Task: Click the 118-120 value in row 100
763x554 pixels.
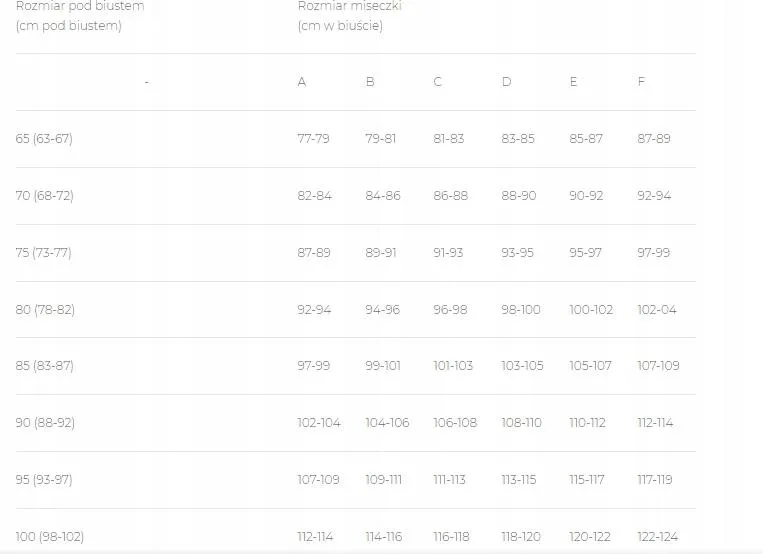Action: point(521,537)
